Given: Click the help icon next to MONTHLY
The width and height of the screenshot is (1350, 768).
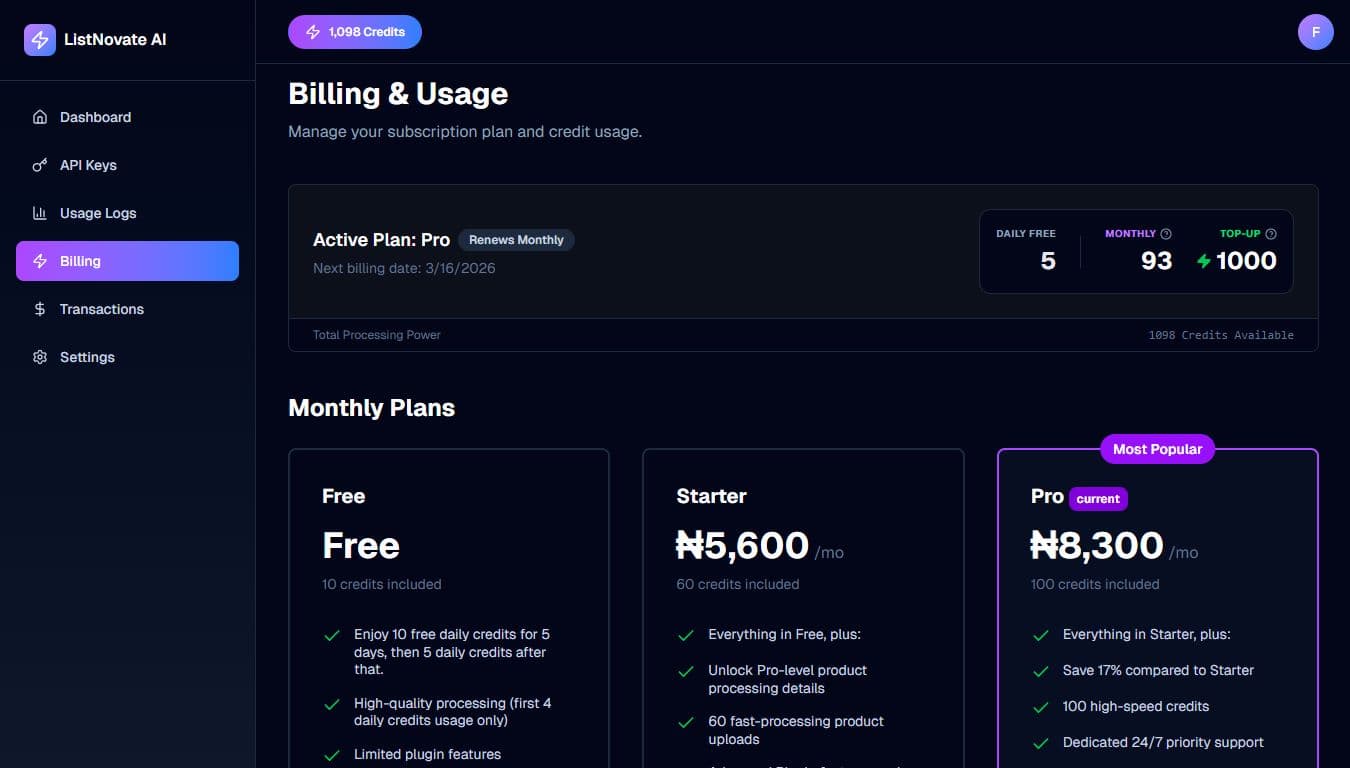Looking at the screenshot, I should [1166, 232].
